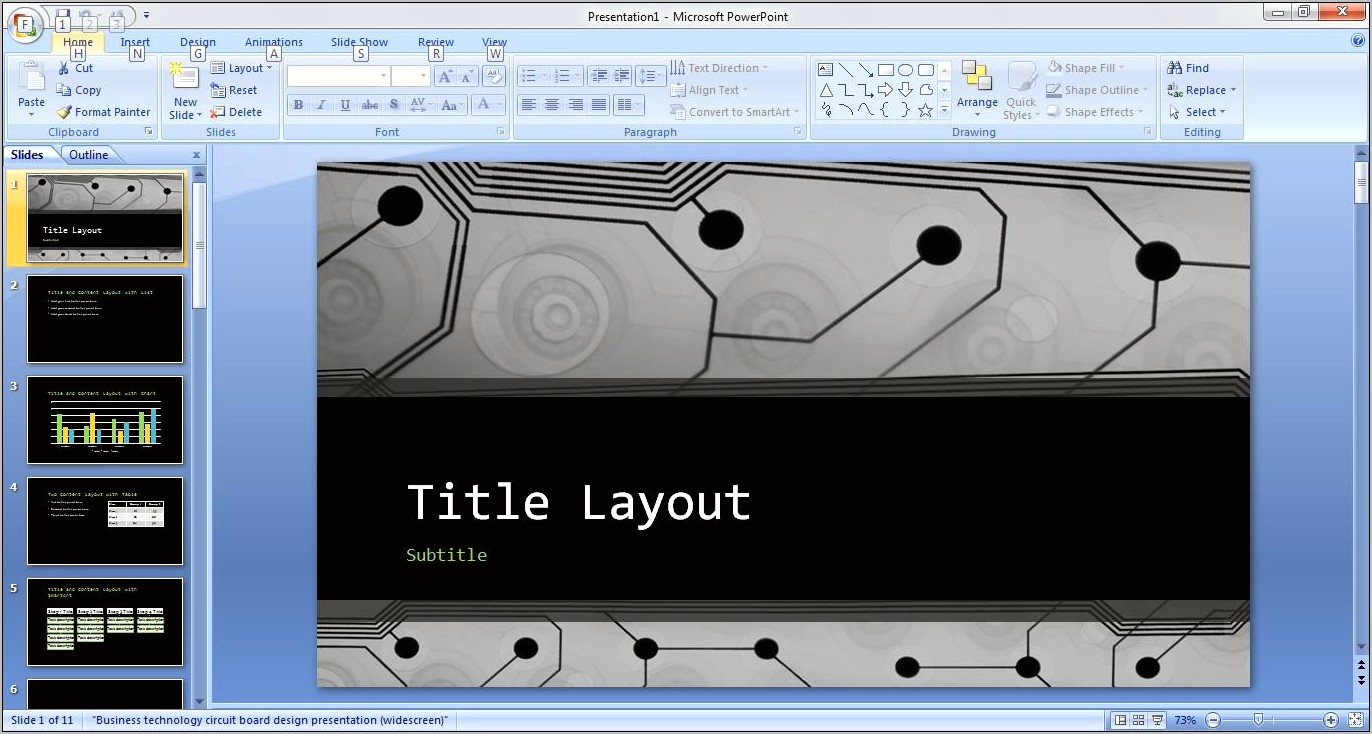Screen dimensions: 1372x734
Task: Align text left
Action: (528, 105)
